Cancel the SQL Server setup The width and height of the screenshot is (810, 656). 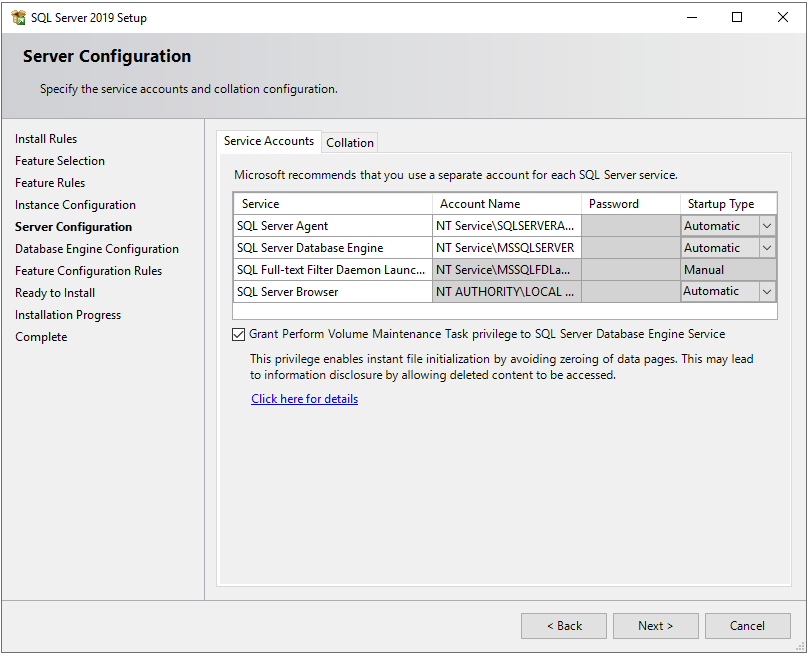(x=747, y=625)
